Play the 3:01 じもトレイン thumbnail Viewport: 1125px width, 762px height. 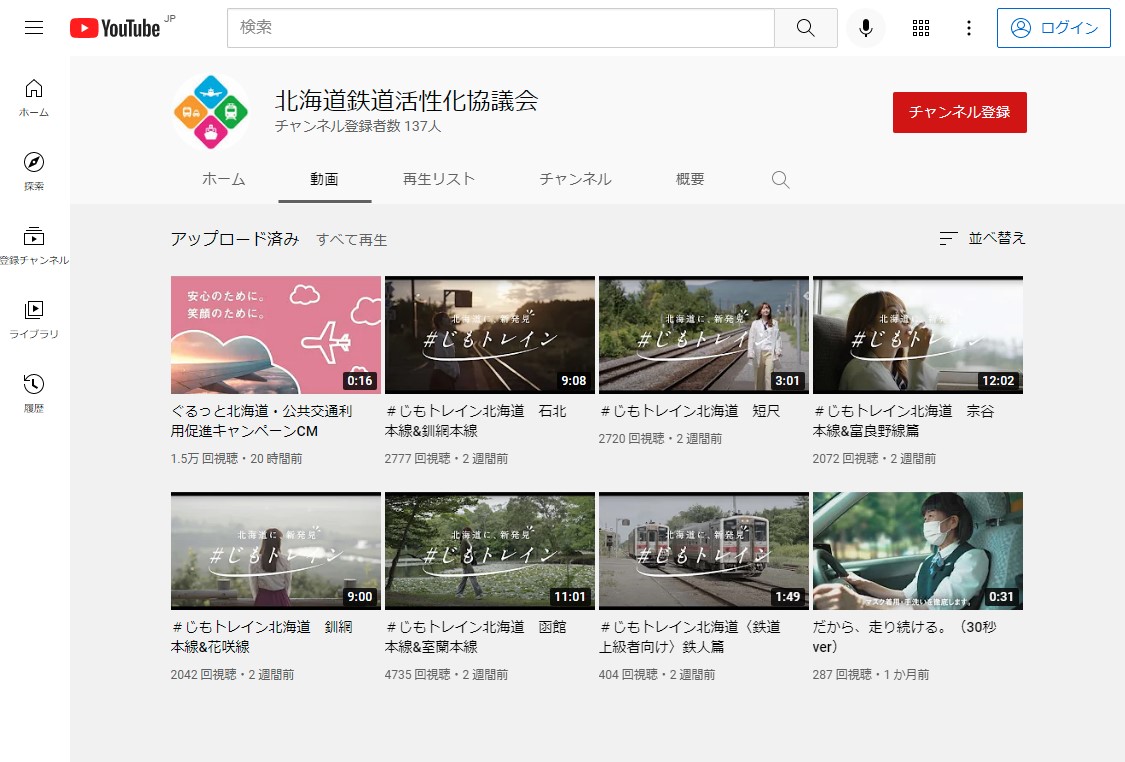pos(704,335)
